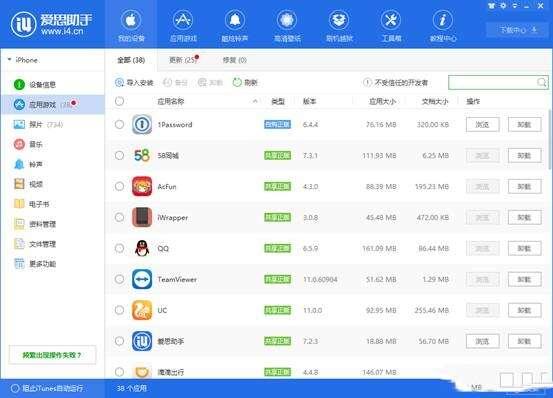Click the Refresh toolbar button
The width and height of the screenshot is (553, 398).
click(x=245, y=82)
